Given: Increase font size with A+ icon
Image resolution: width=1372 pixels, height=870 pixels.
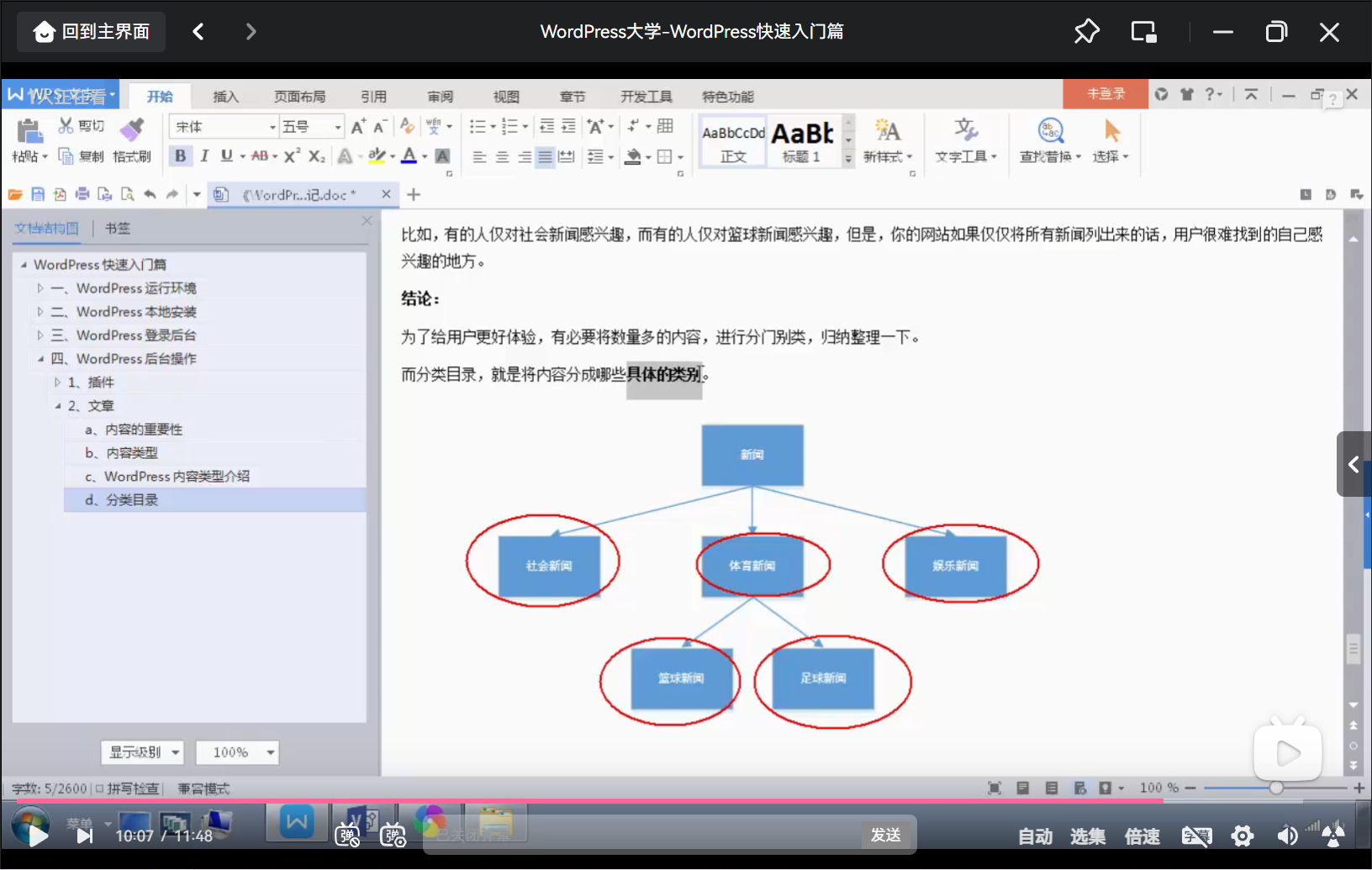Looking at the screenshot, I should point(358,126).
